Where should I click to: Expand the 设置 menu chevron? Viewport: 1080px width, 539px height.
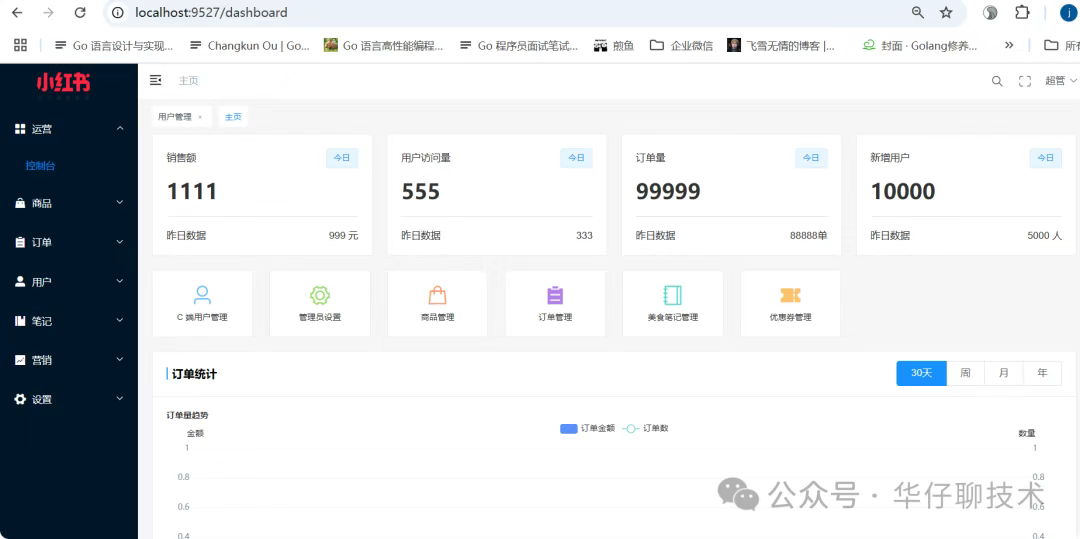click(x=120, y=399)
